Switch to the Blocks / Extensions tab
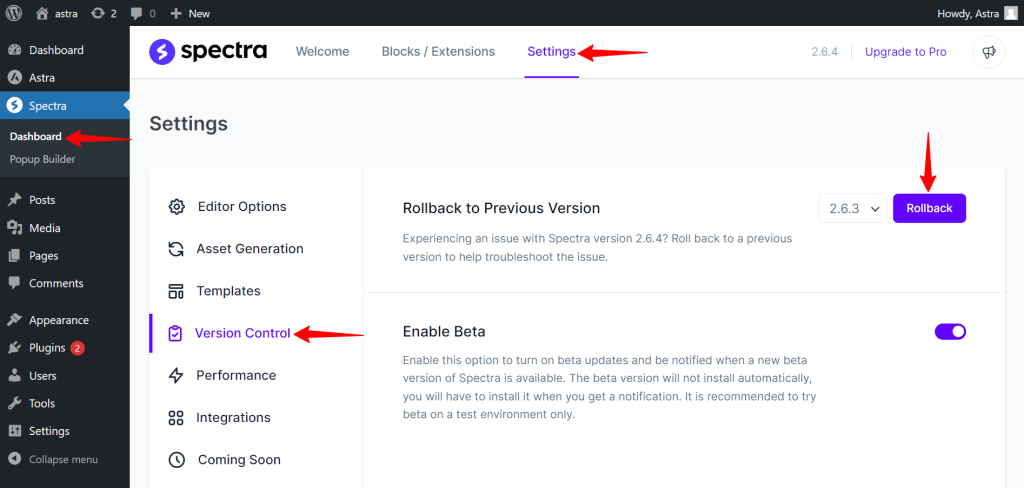The height and width of the screenshot is (488, 1024). 438,52
